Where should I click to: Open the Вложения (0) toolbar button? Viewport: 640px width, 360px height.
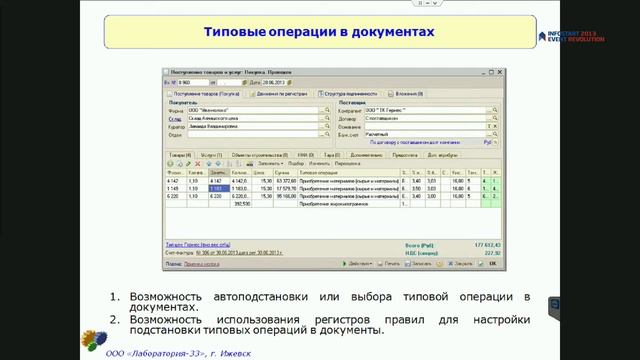[x=405, y=94]
